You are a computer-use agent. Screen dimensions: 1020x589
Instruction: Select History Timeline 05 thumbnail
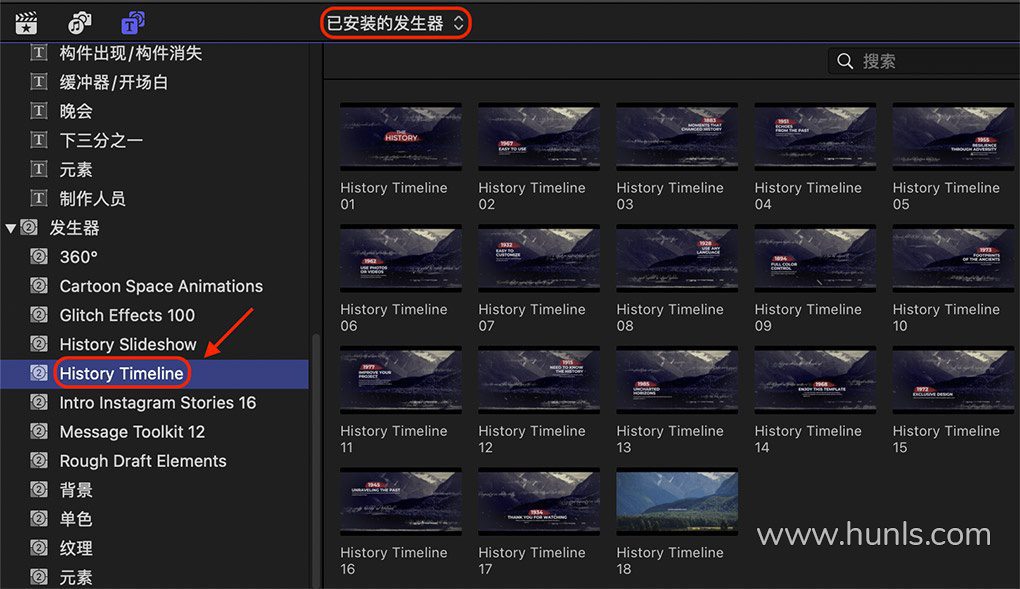953,137
